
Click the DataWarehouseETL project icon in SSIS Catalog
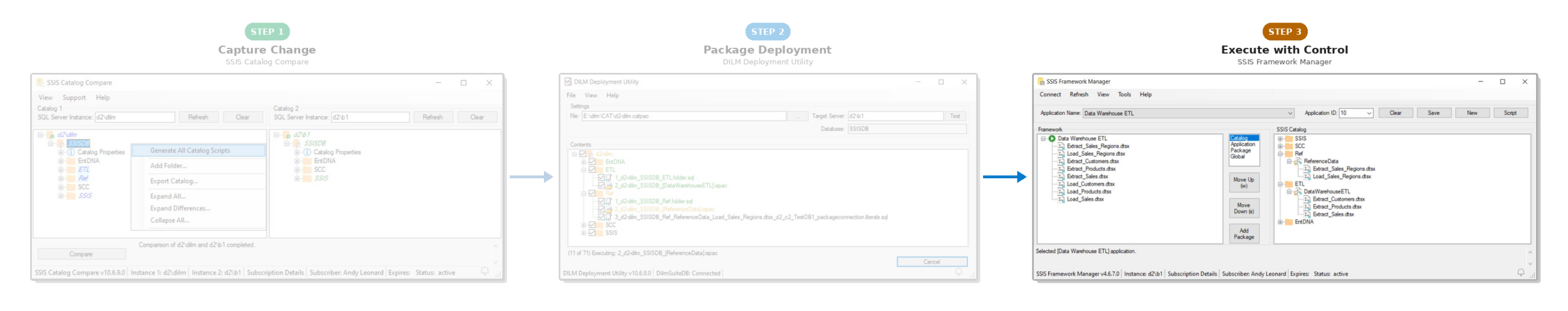1297,192
